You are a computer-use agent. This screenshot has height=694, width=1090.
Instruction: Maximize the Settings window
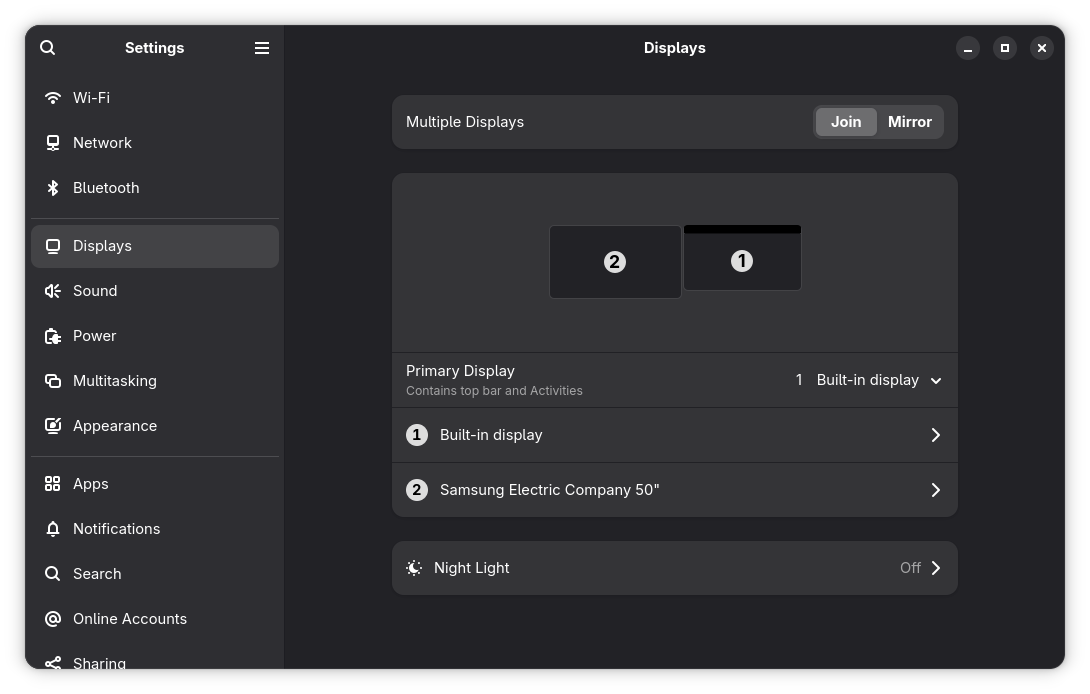1004,48
